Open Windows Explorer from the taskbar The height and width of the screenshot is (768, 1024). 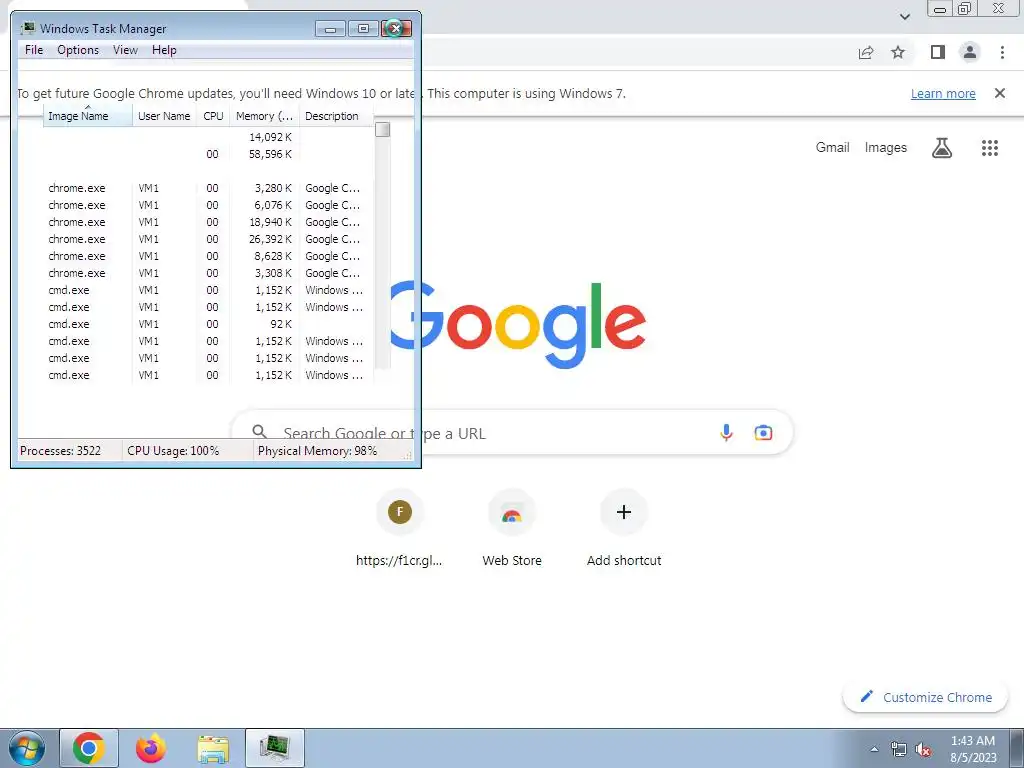213,749
